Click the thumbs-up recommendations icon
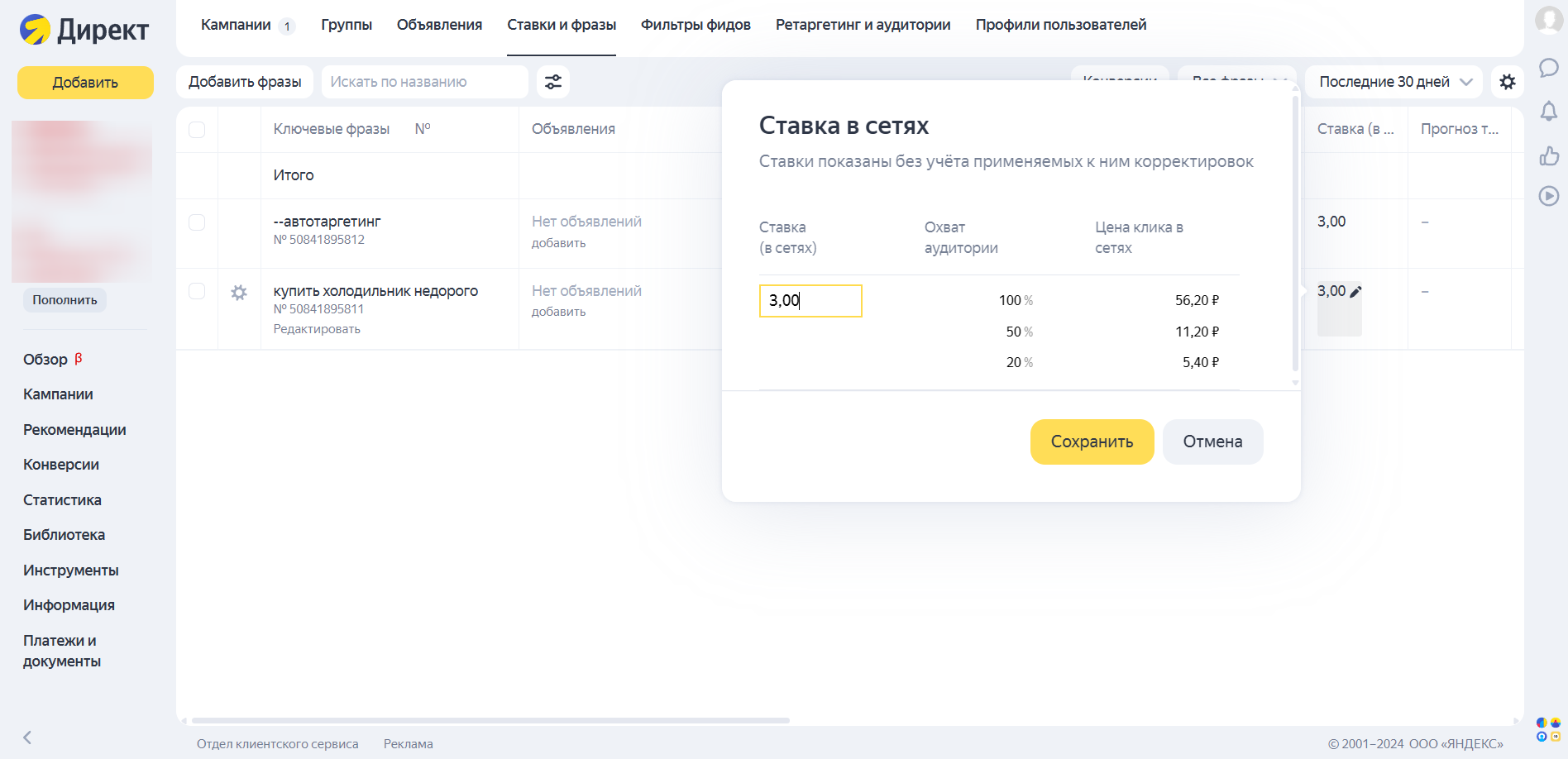Image resolution: width=1568 pixels, height=759 pixels. pyautogui.click(x=1548, y=155)
